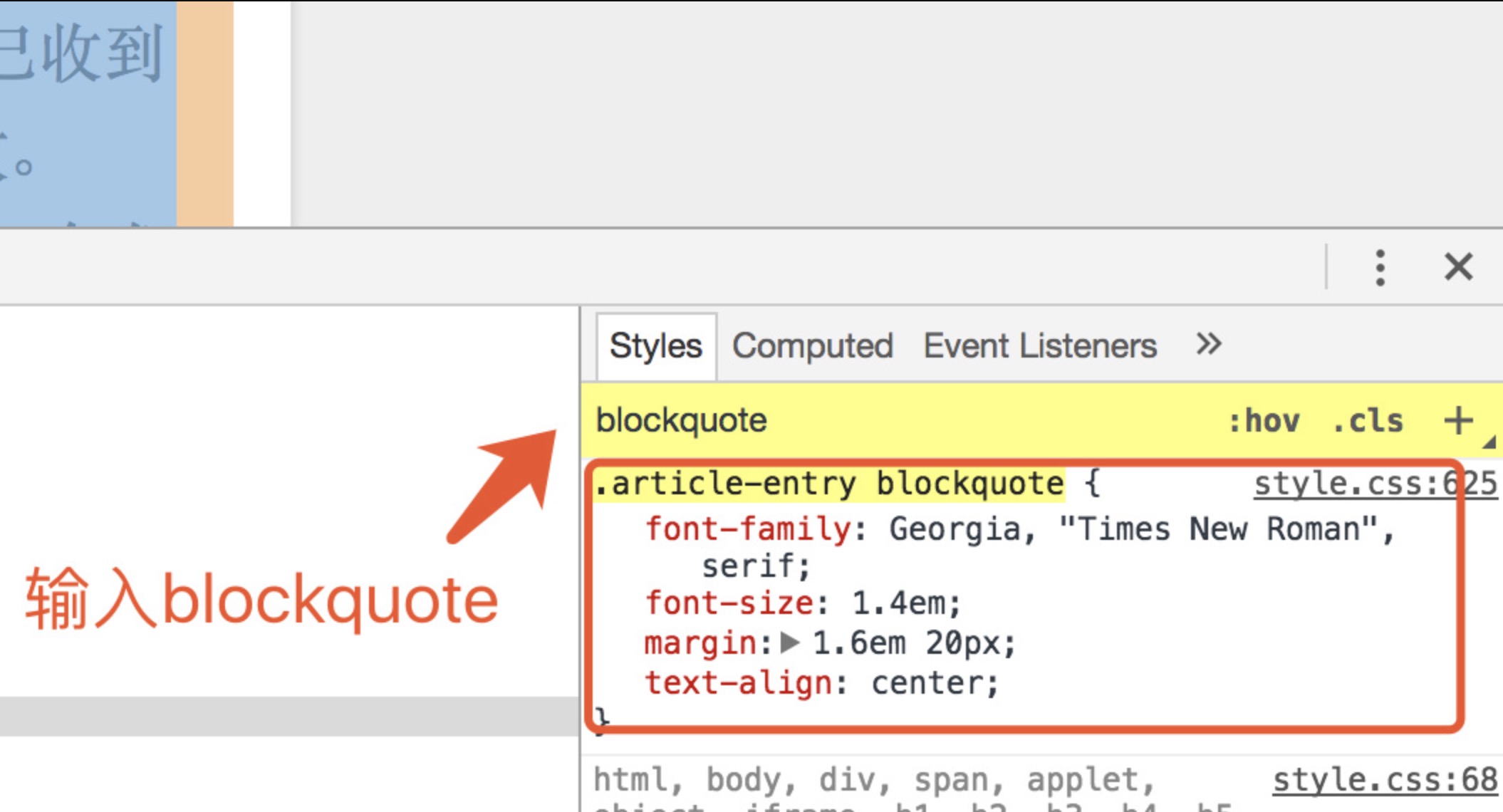Switch to the Computed tab
The height and width of the screenshot is (812, 1503).
812,346
